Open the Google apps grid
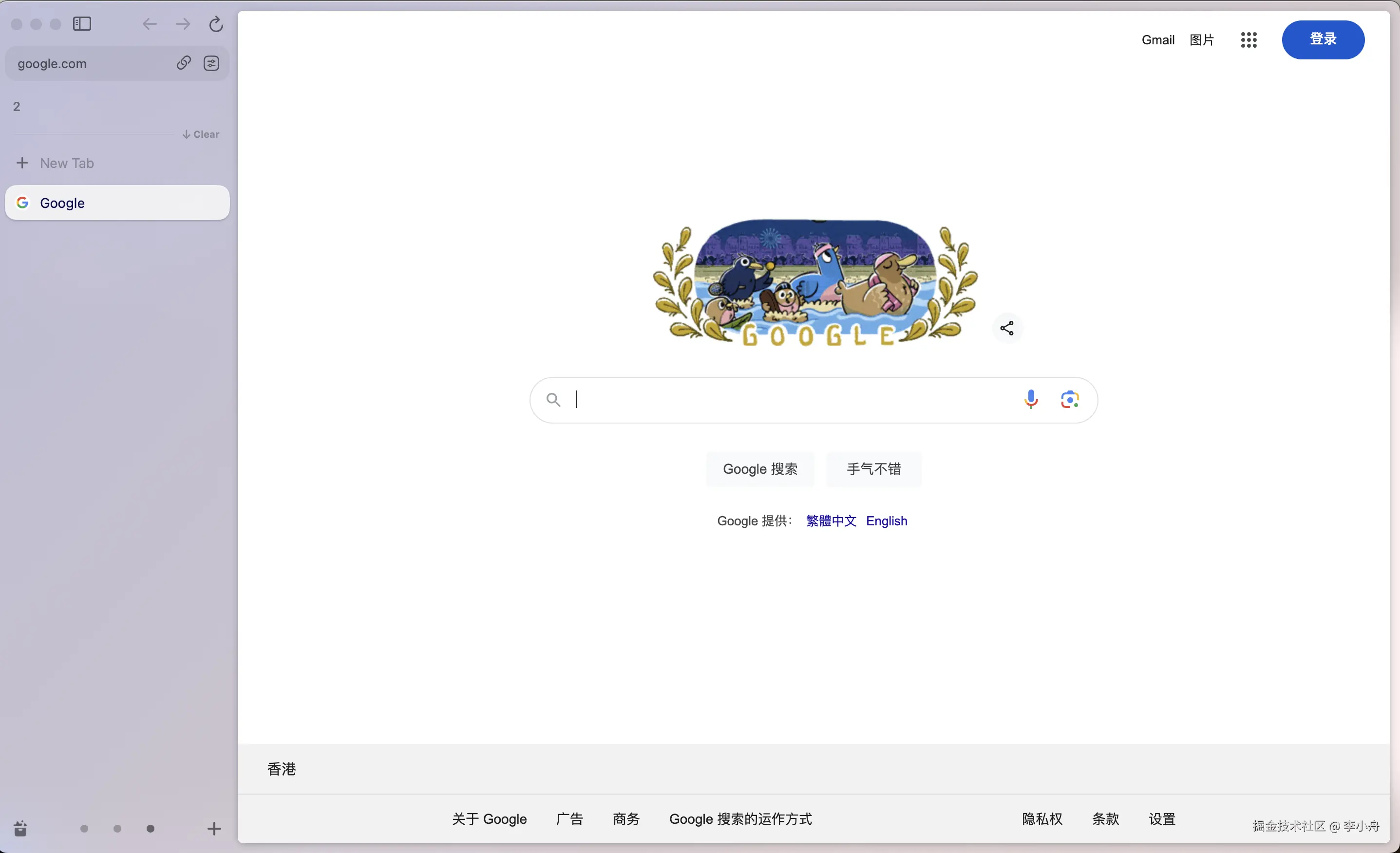The height and width of the screenshot is (853, 1400). coord(1249,40)
